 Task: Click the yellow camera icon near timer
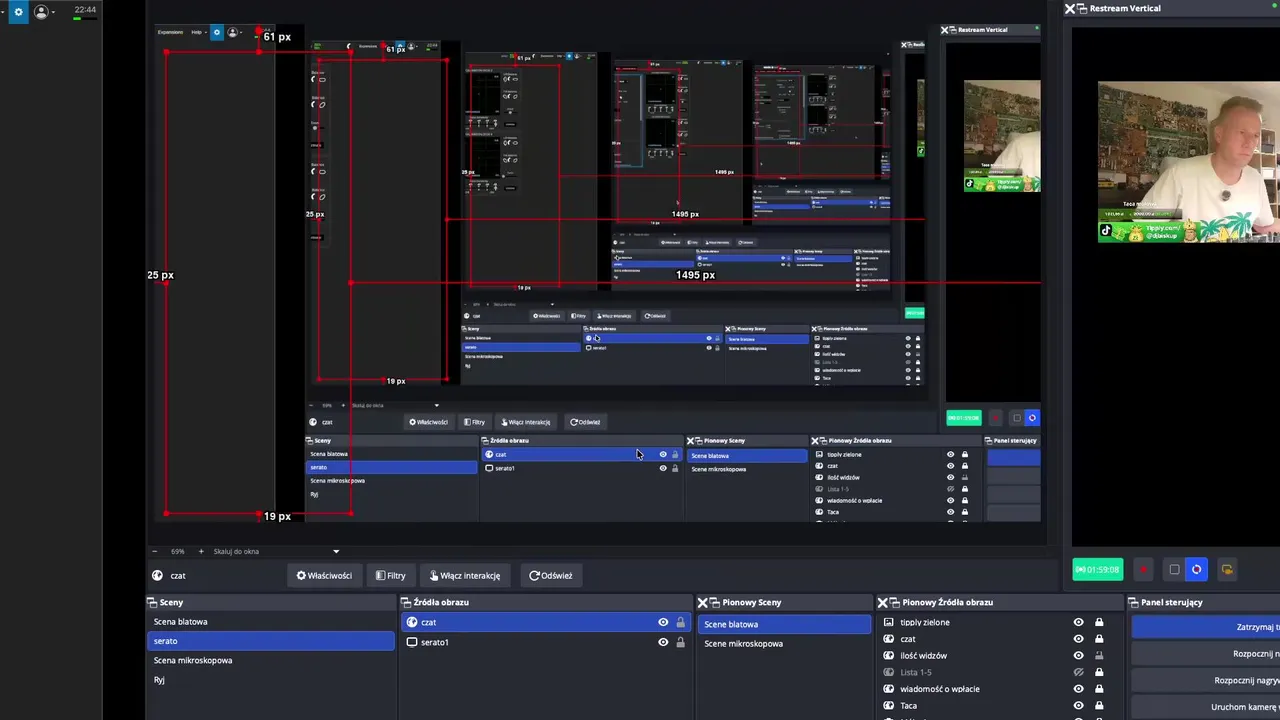click(x=1227, y=569)
